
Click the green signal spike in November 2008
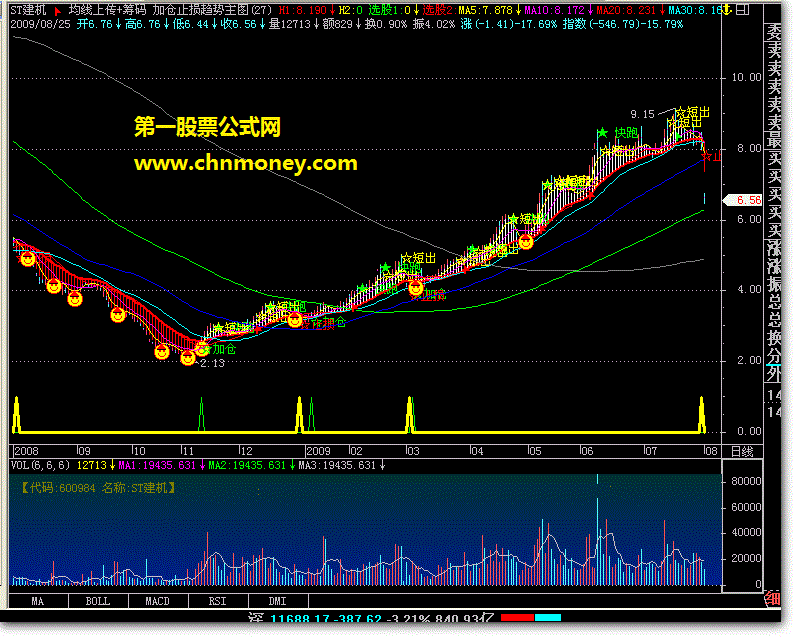(202, 414)
